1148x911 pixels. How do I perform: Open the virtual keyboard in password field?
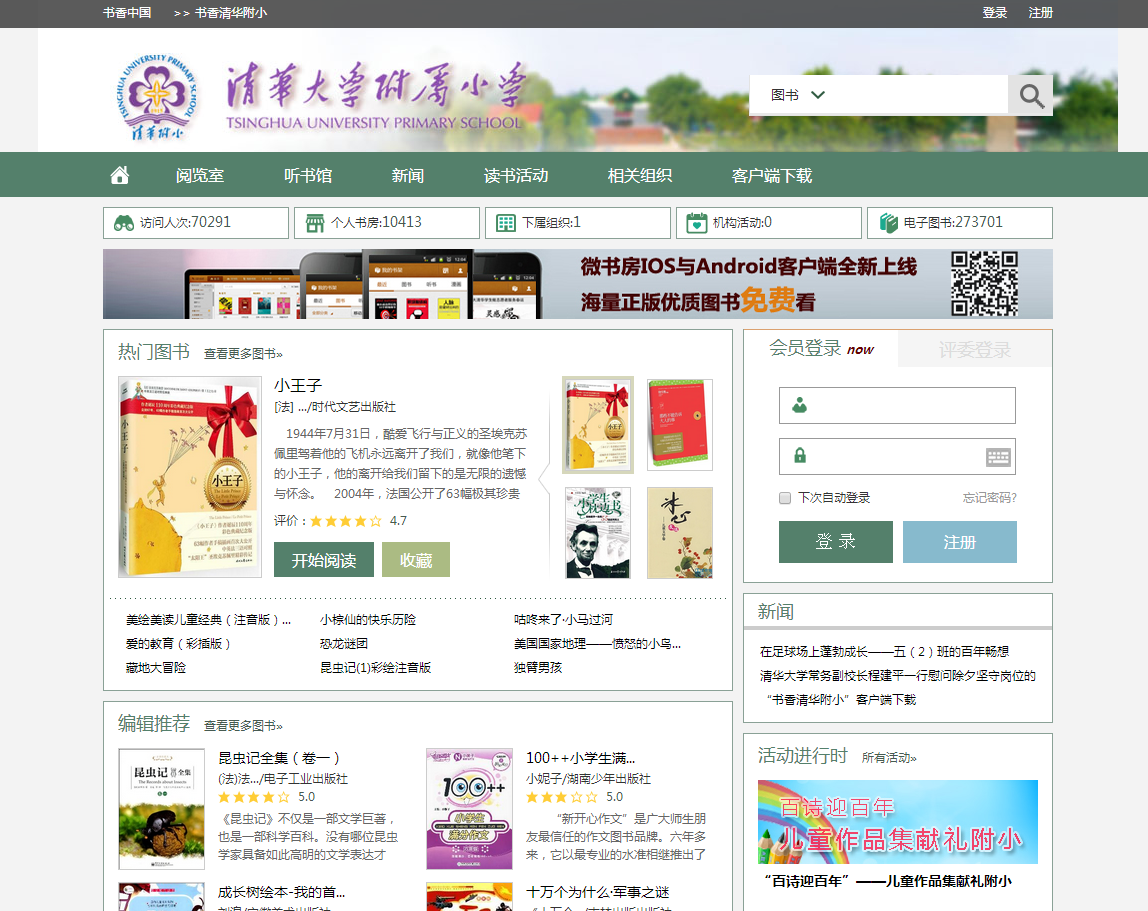pos(998,457)
